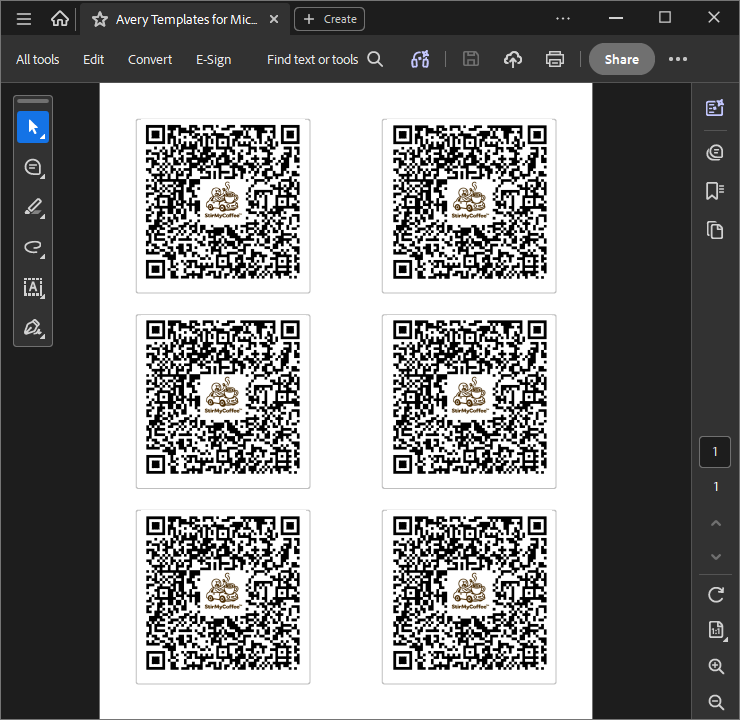Click the total page count 1
This screenshot has height=720, width=740.
[x=716, y=486]
